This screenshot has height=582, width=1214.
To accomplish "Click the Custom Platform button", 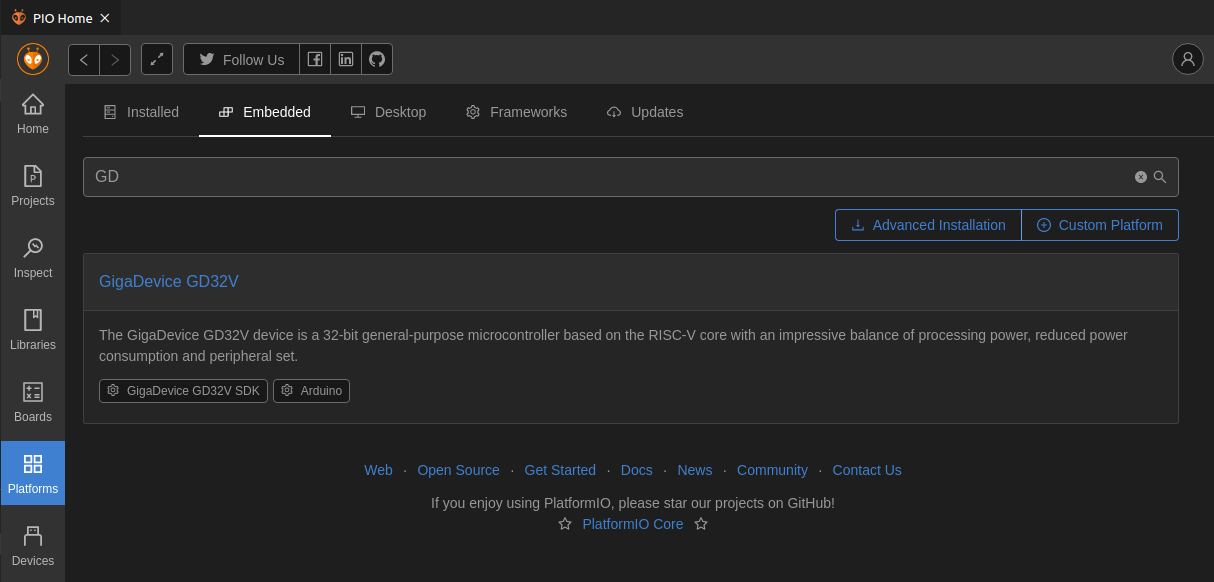I will pos(1100,225).
